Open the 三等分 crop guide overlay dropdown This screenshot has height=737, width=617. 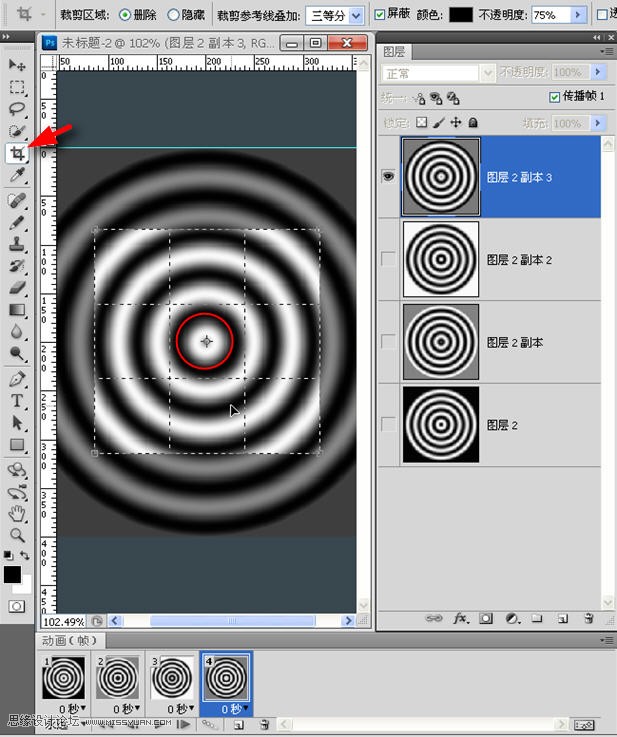356,16
